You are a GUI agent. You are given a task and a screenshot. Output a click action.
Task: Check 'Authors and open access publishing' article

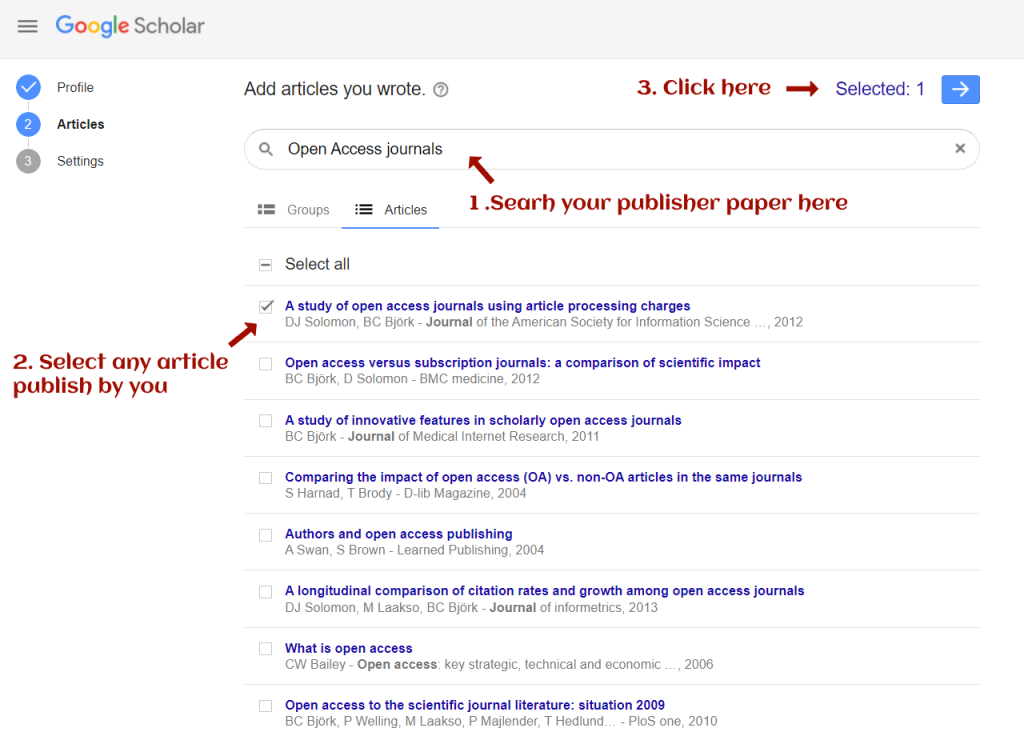[x=265, y=535]
